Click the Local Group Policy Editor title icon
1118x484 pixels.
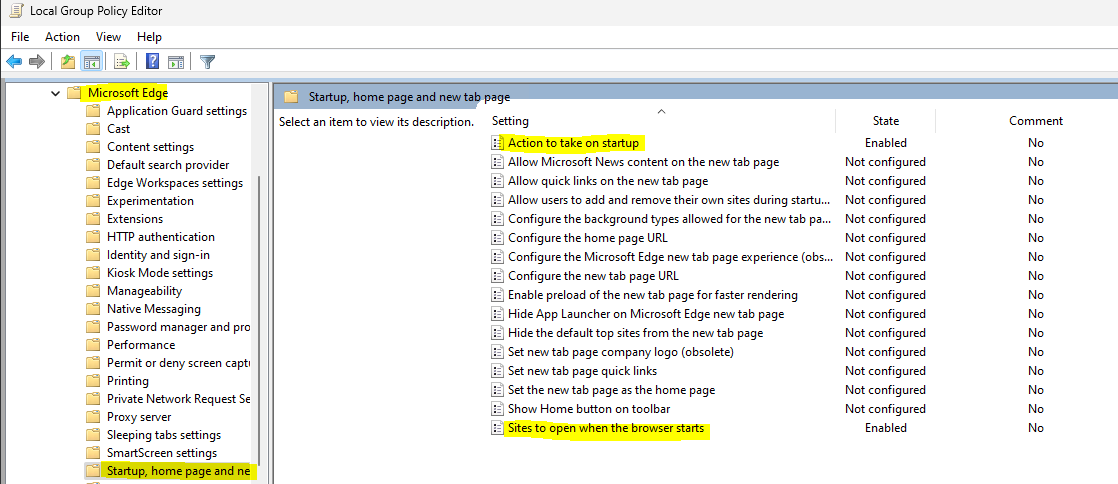tap(15, 11)
